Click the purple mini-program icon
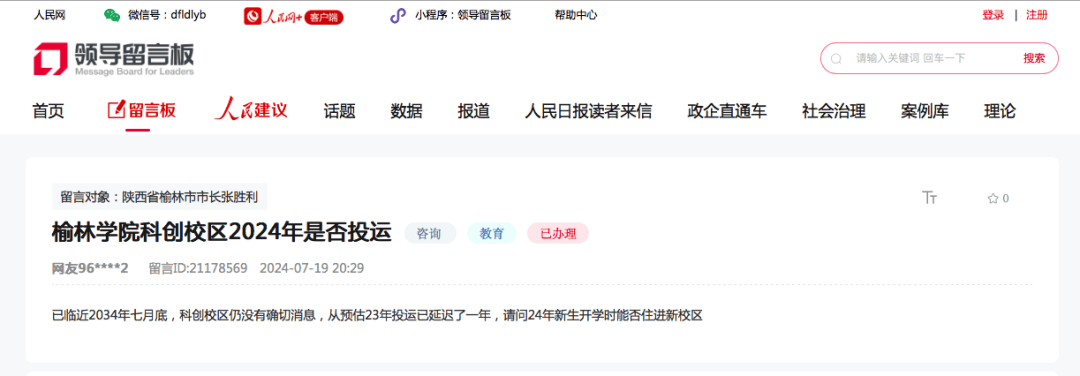 [x=397, y=15]
